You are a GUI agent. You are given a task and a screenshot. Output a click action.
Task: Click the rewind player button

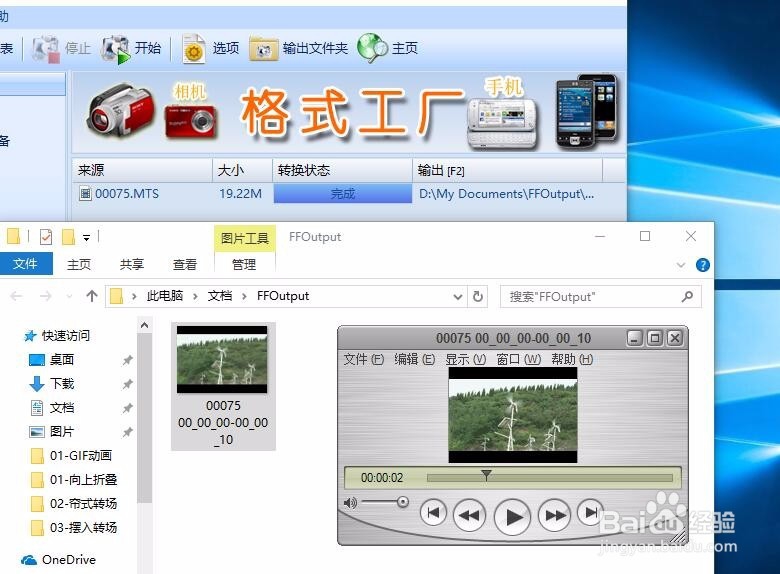click(x=469, y=515)
